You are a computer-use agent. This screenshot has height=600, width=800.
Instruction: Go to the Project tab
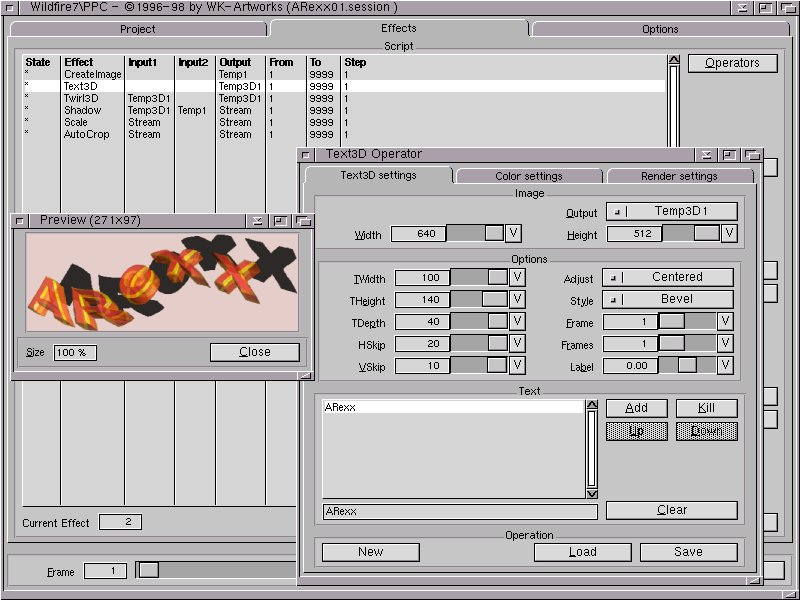138,29
